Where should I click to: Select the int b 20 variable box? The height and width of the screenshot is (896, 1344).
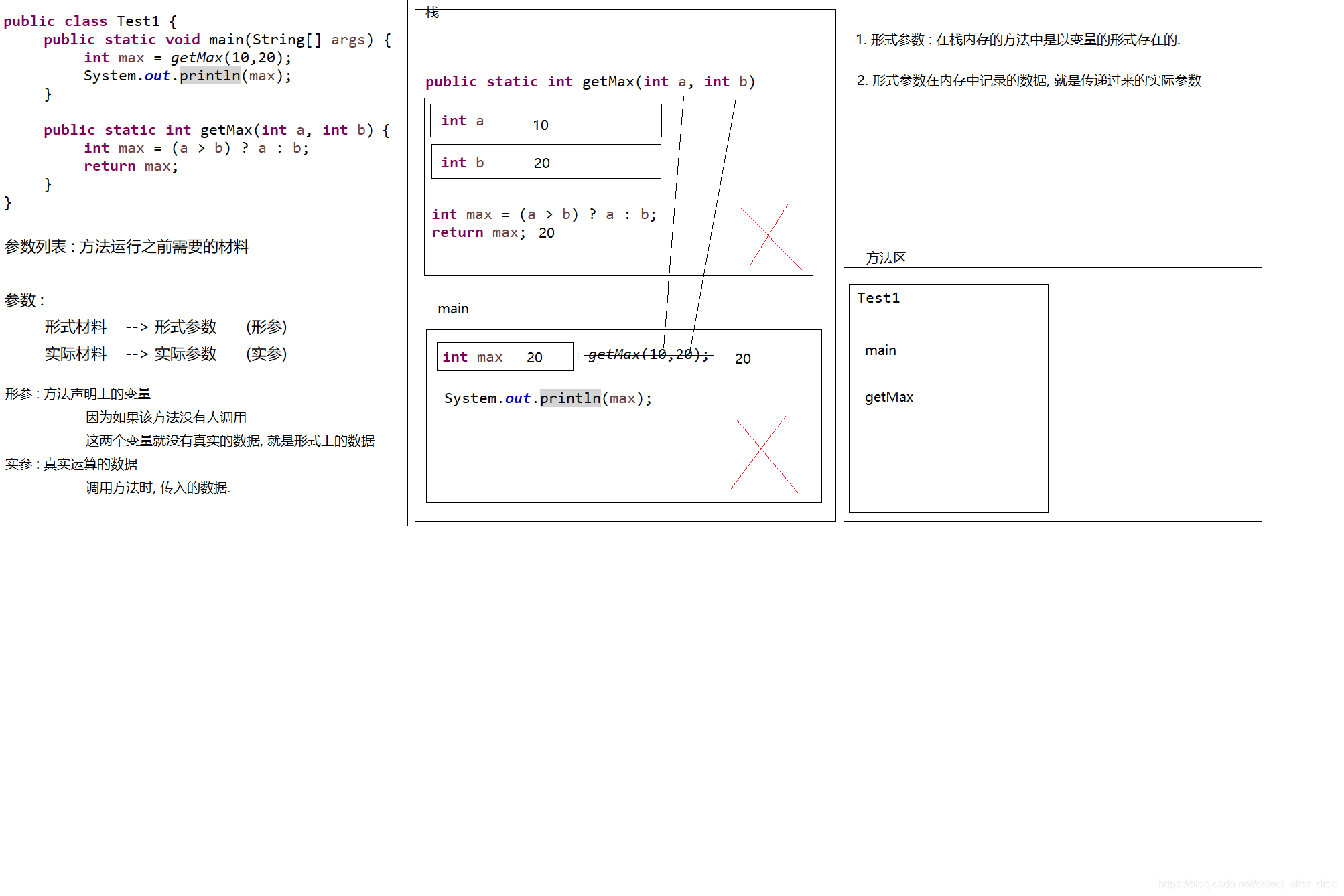pyautogui.click(x=545, y=161)
